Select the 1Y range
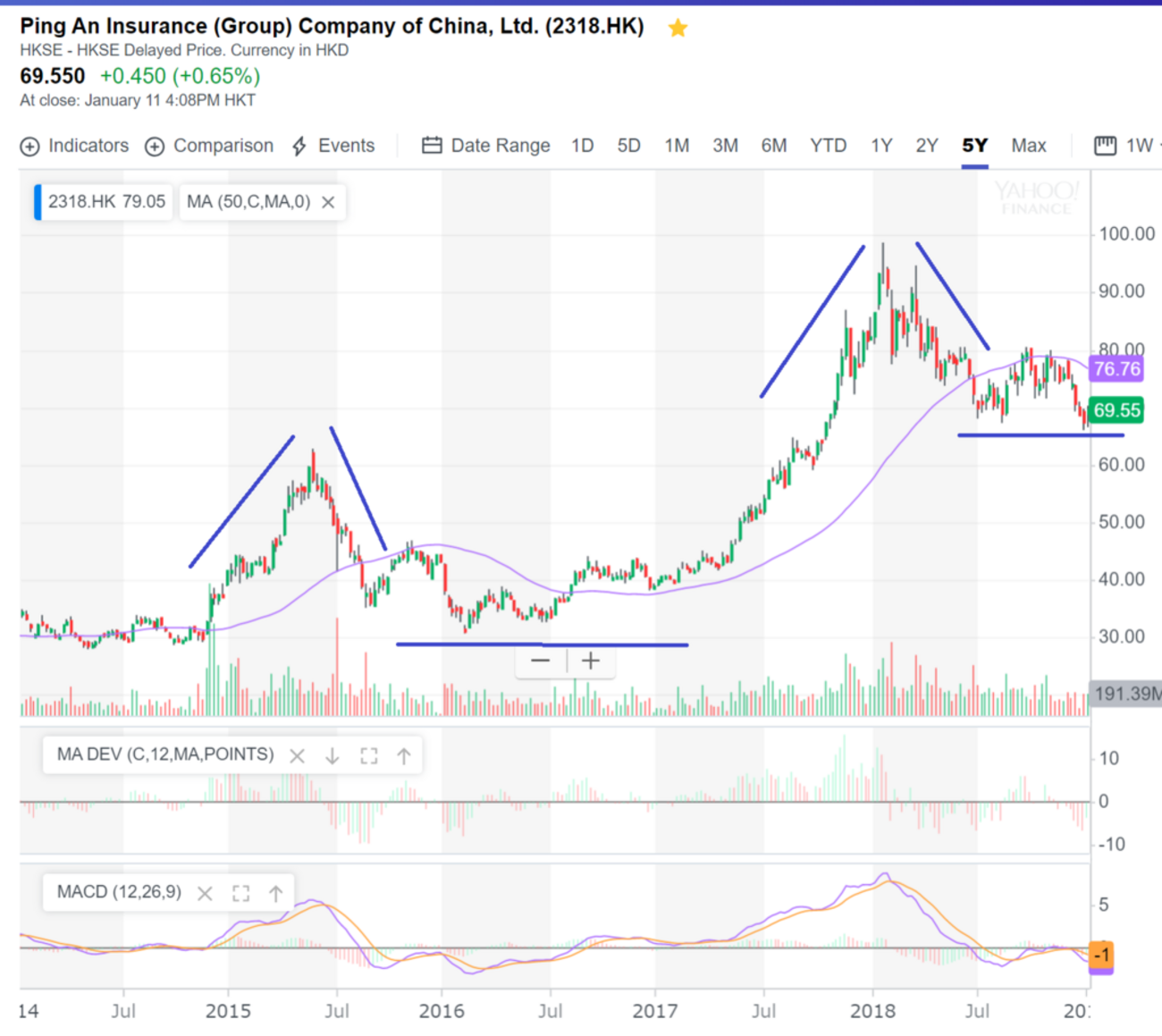 coord(882,146)
